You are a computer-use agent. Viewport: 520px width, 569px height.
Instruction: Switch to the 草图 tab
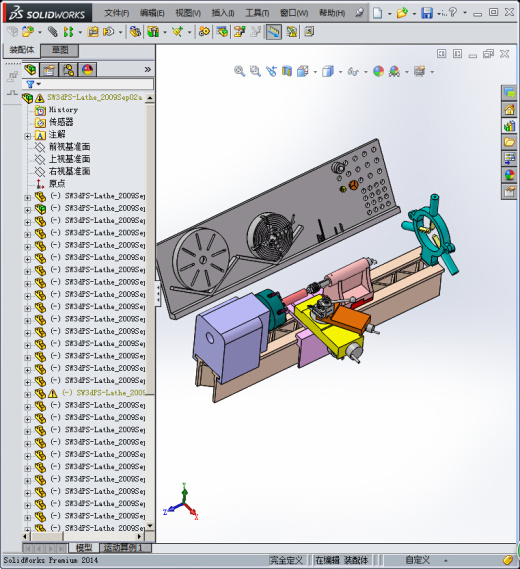tap(60, 50)
